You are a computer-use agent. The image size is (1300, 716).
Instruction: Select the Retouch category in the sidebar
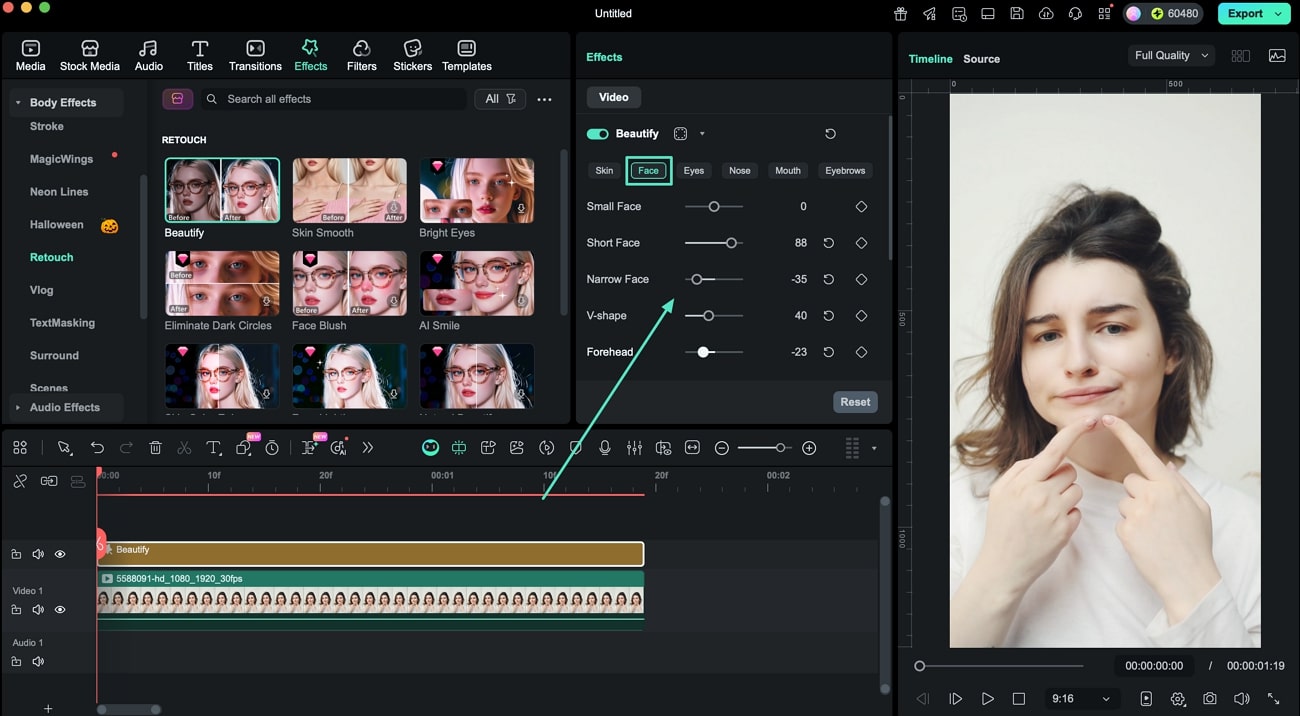pyautogui.click(x=53, y=257)
